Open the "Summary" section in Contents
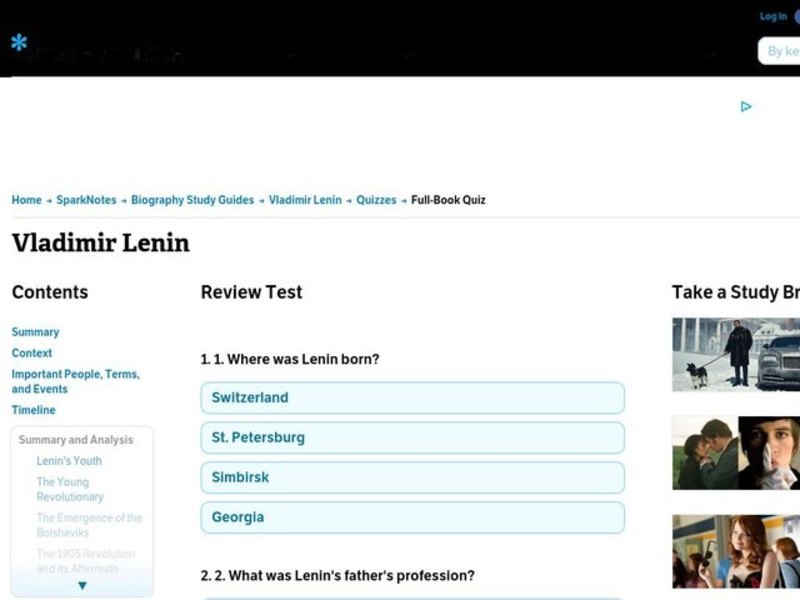 pyautogui.click(x=35, y=331)
